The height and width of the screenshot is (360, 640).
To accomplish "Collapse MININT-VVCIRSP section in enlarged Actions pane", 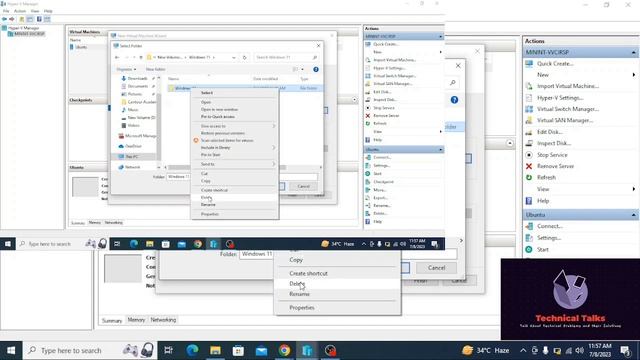I will pos(633,52).
